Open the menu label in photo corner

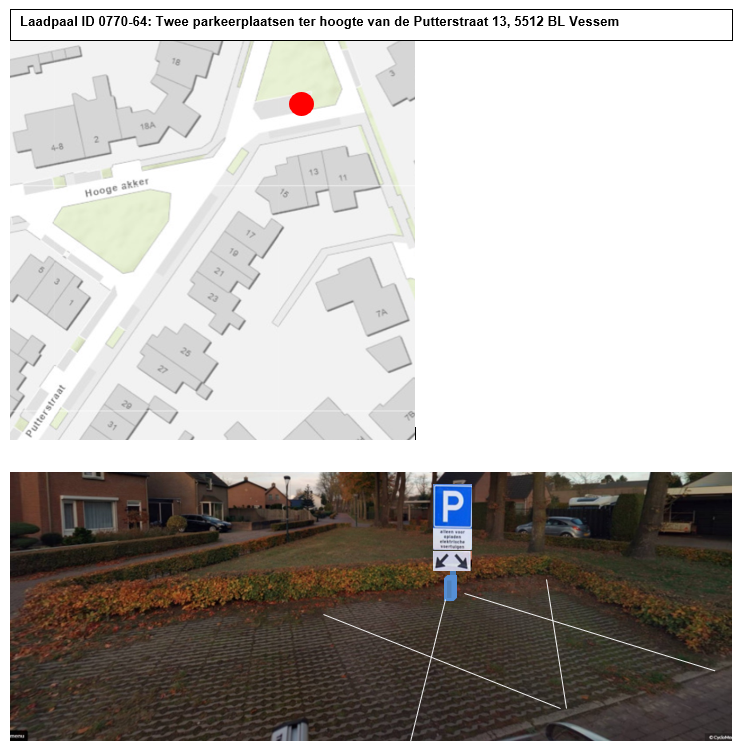click(x=18, y=736)
